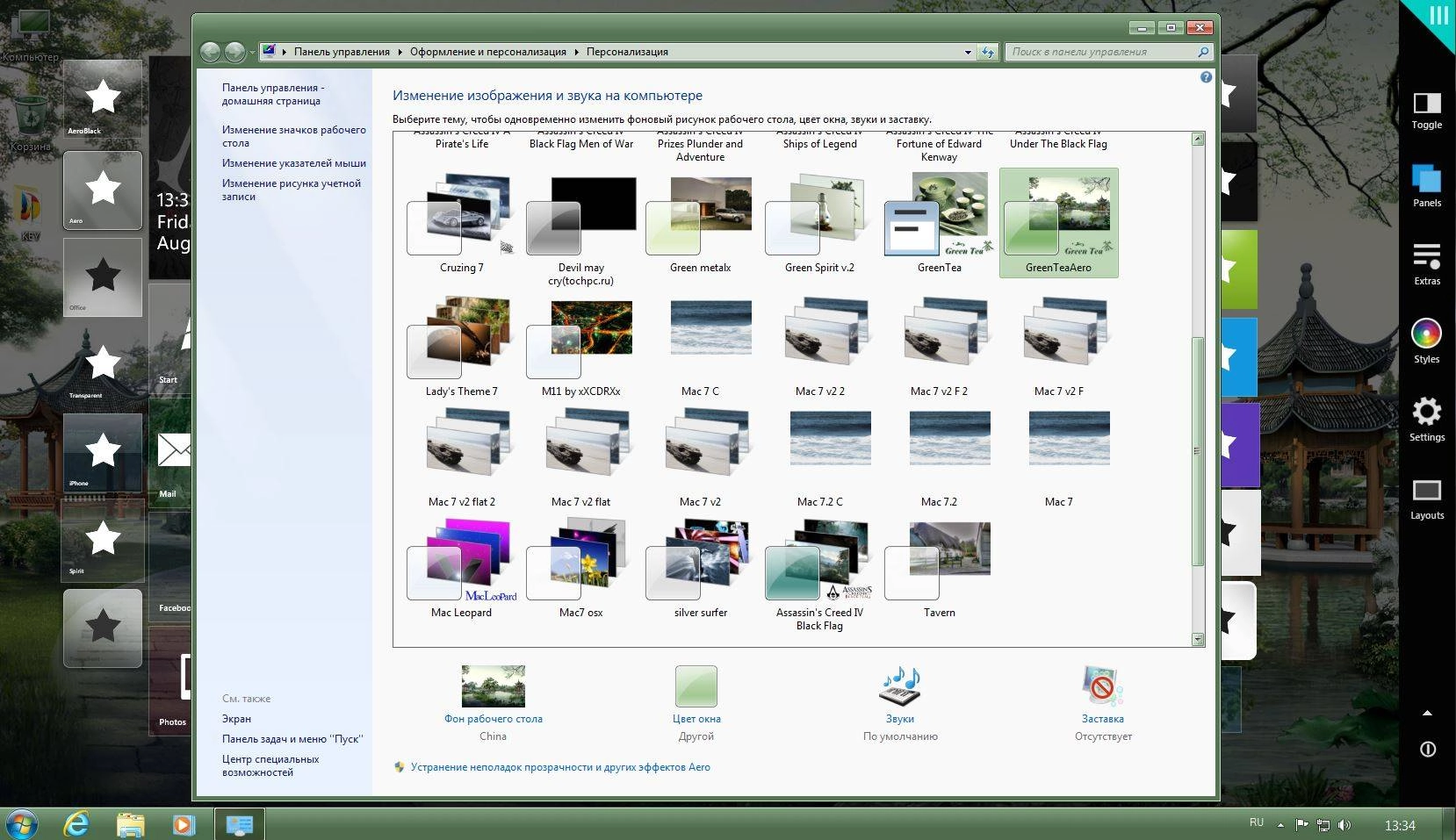Click Панель управления breadcrumb

[x=342, y=52]
